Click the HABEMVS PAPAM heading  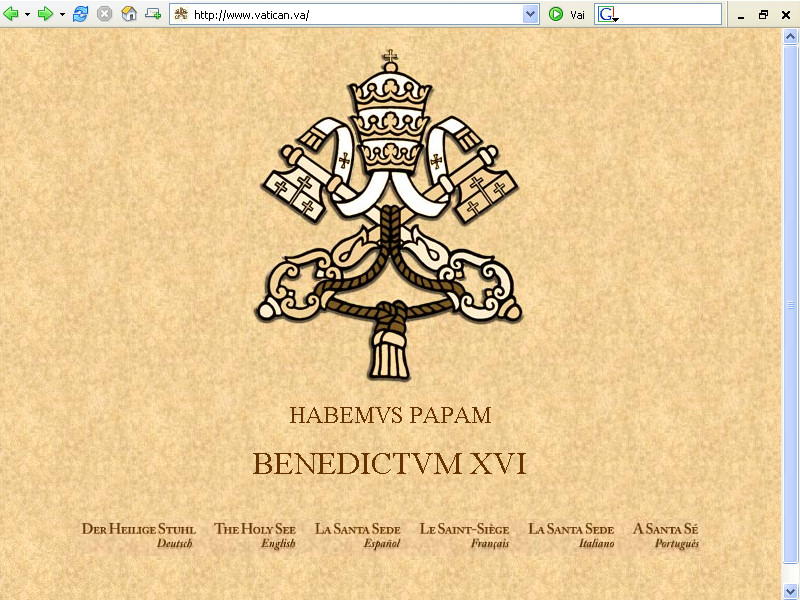pyautogui.click(x=390, y=415)
